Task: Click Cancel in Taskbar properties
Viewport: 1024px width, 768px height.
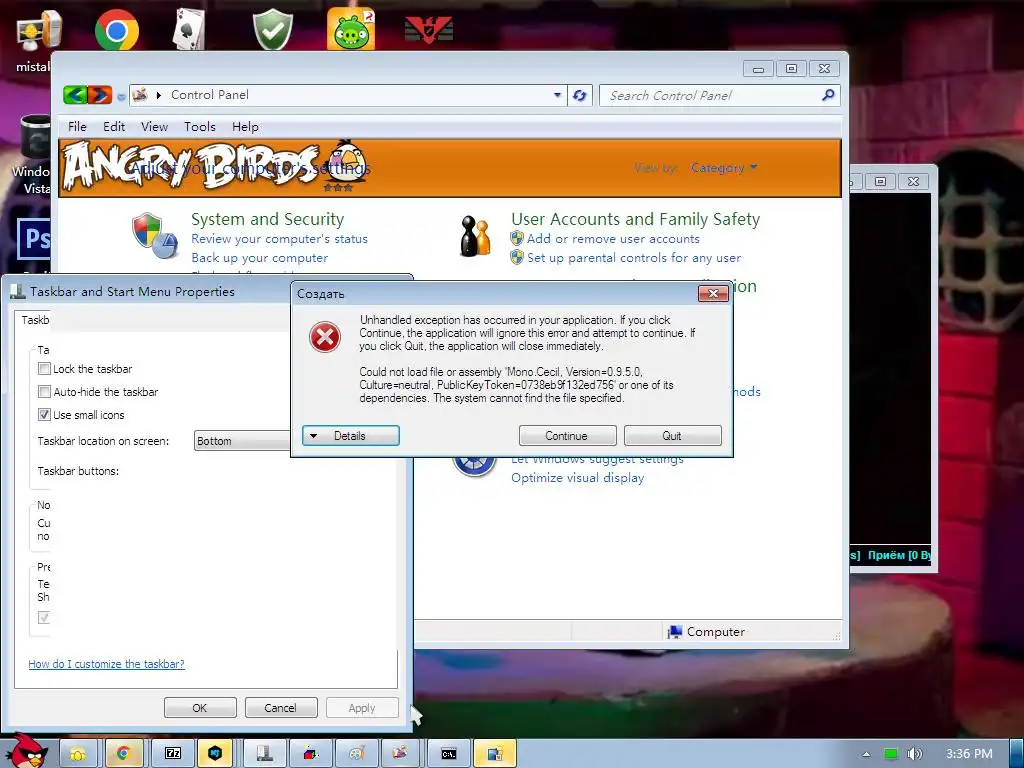Action: pyautogui.click(x=281, y=708)
